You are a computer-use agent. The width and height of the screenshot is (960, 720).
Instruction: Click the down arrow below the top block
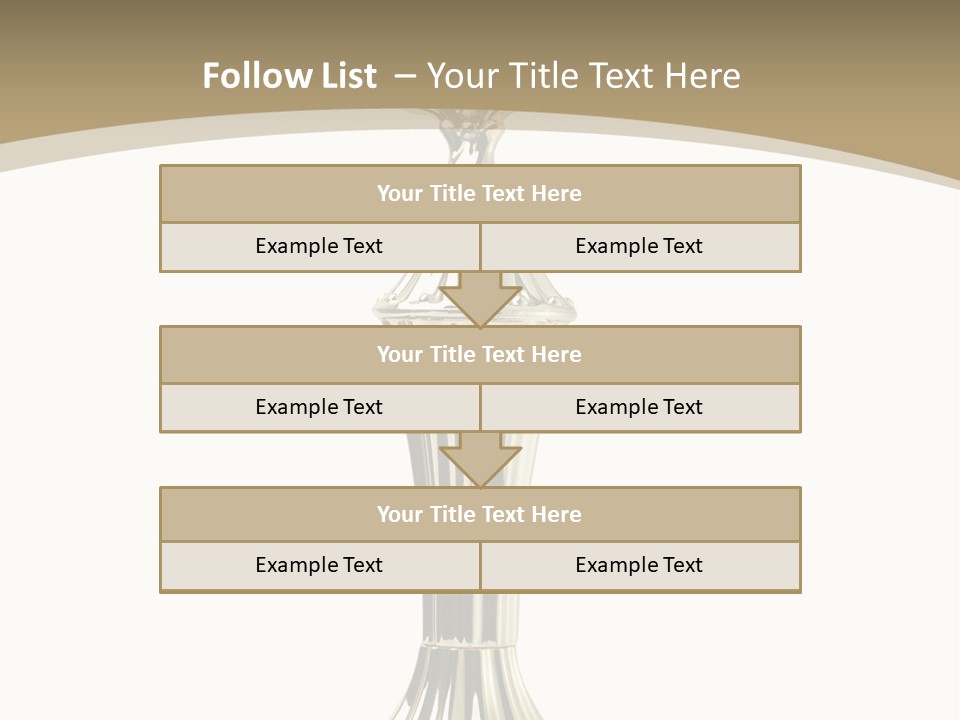click(480, 298)
